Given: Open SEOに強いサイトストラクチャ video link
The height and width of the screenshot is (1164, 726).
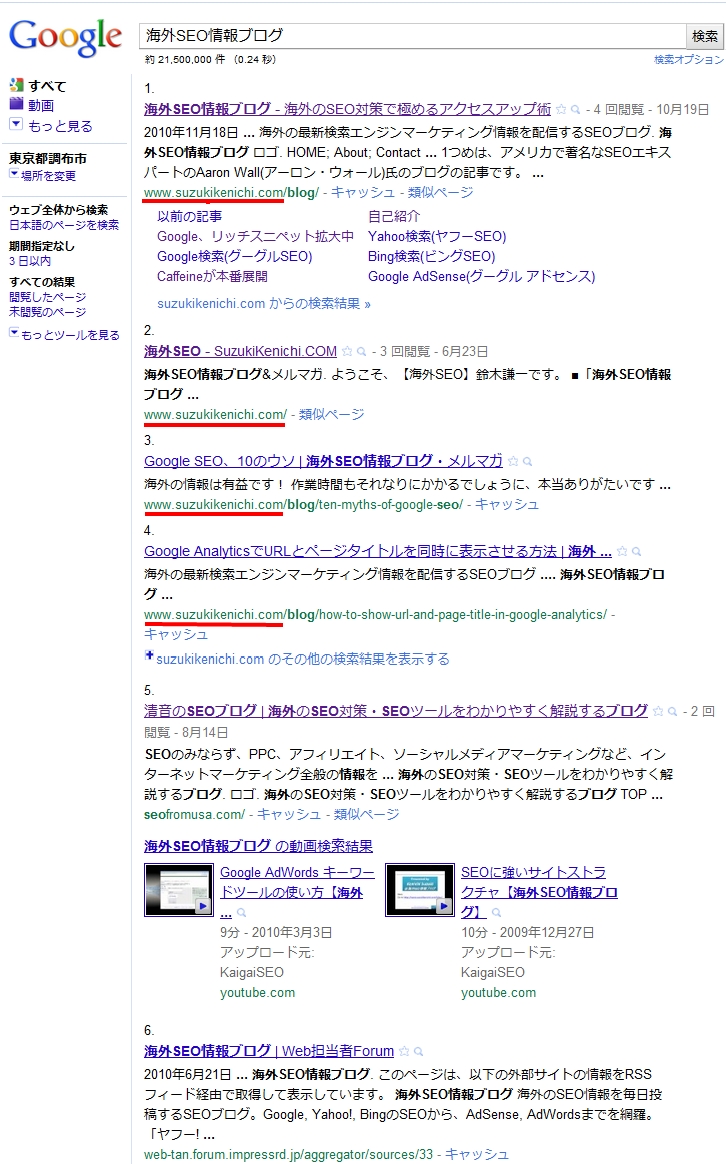Looking at the screenshot, I should tap(539, 892).
